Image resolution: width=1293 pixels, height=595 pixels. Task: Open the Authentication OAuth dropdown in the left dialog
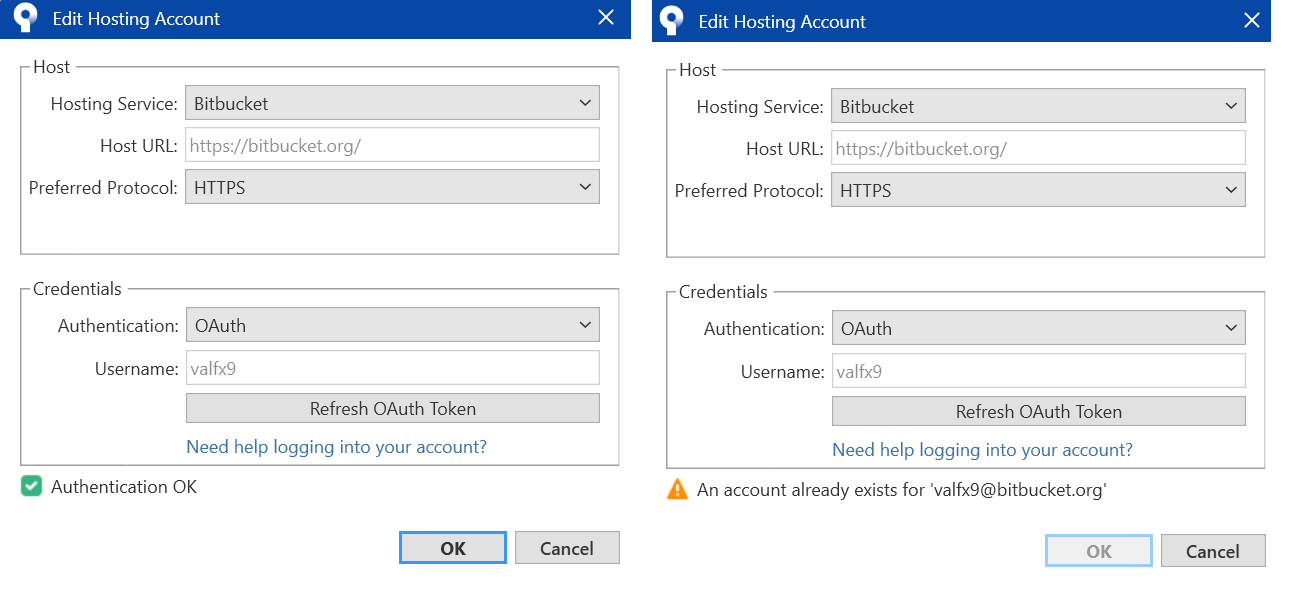tap(392, 325)
